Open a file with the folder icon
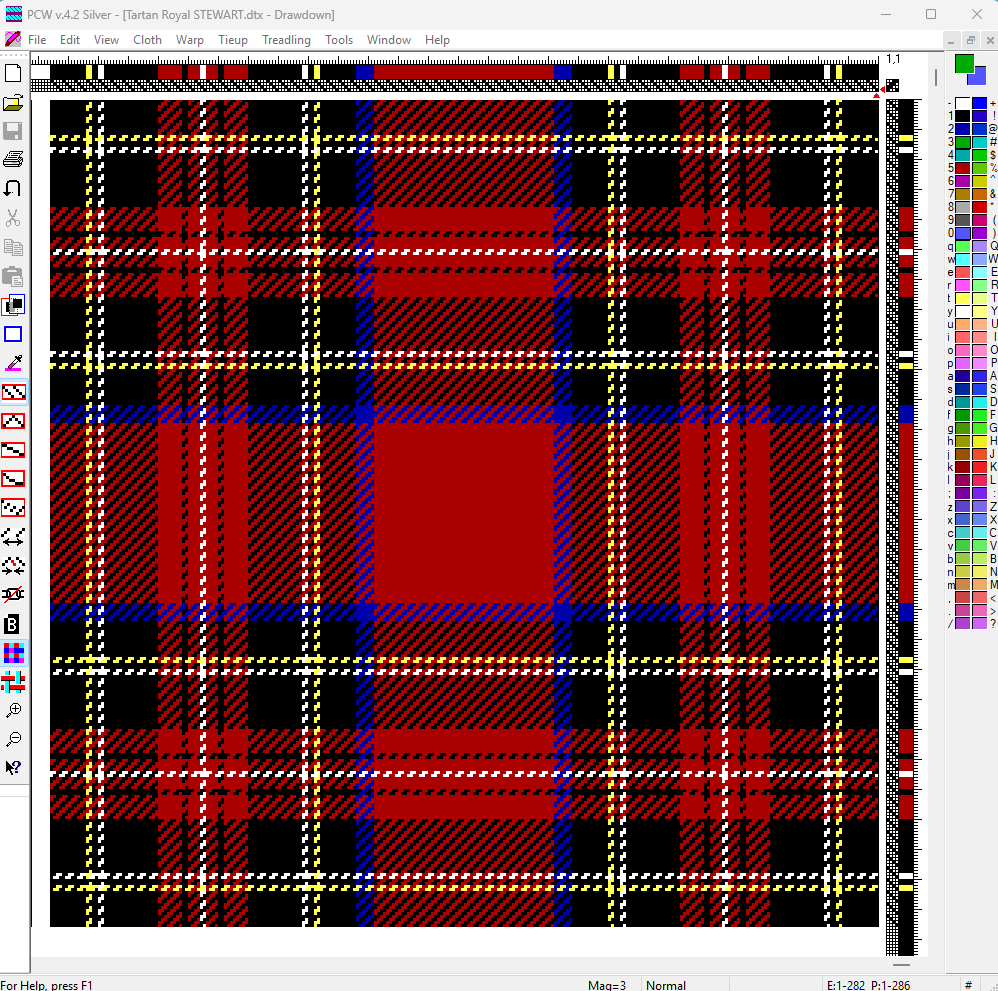Image resolution: width=998 pixels, height=991 pixels. (x=13, y=102)
